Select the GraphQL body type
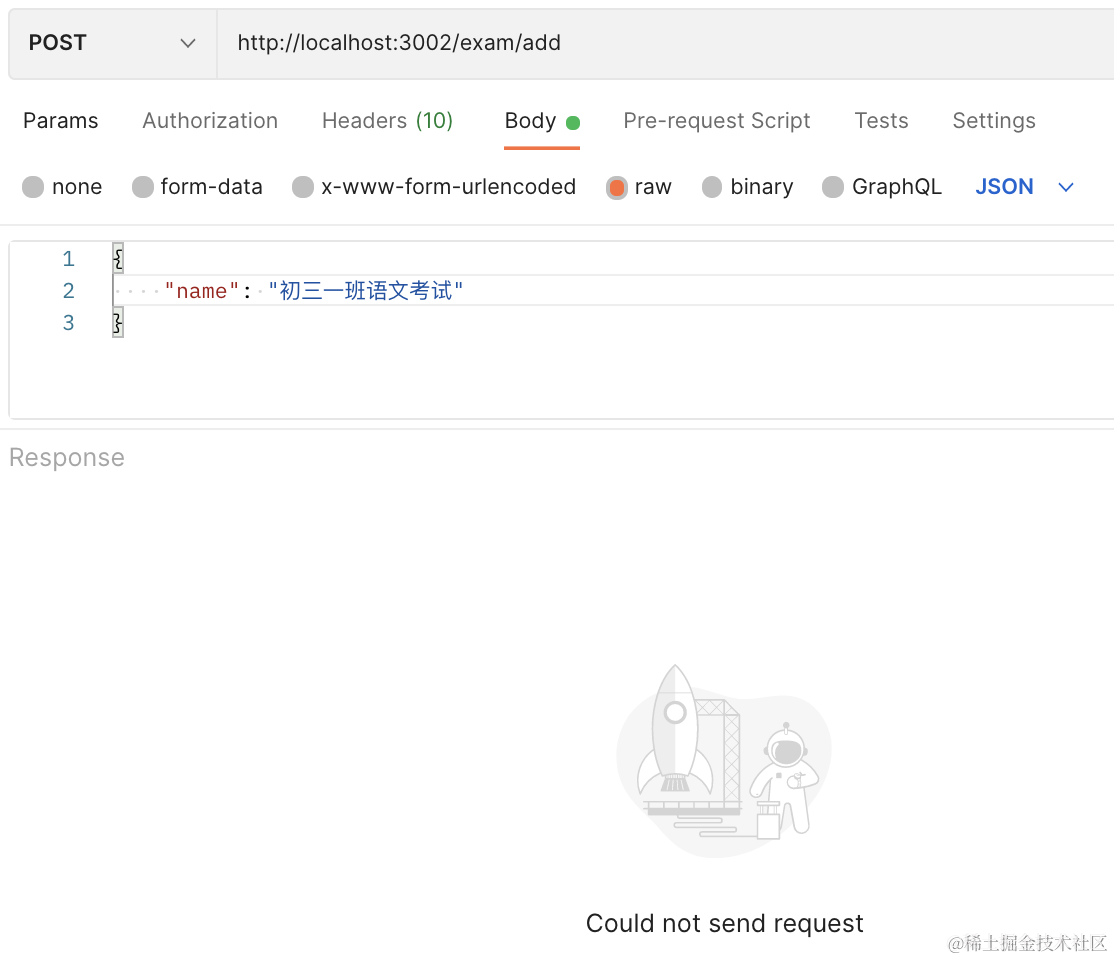Viewport: 1114px width, 960px height. tap(833, 187)
